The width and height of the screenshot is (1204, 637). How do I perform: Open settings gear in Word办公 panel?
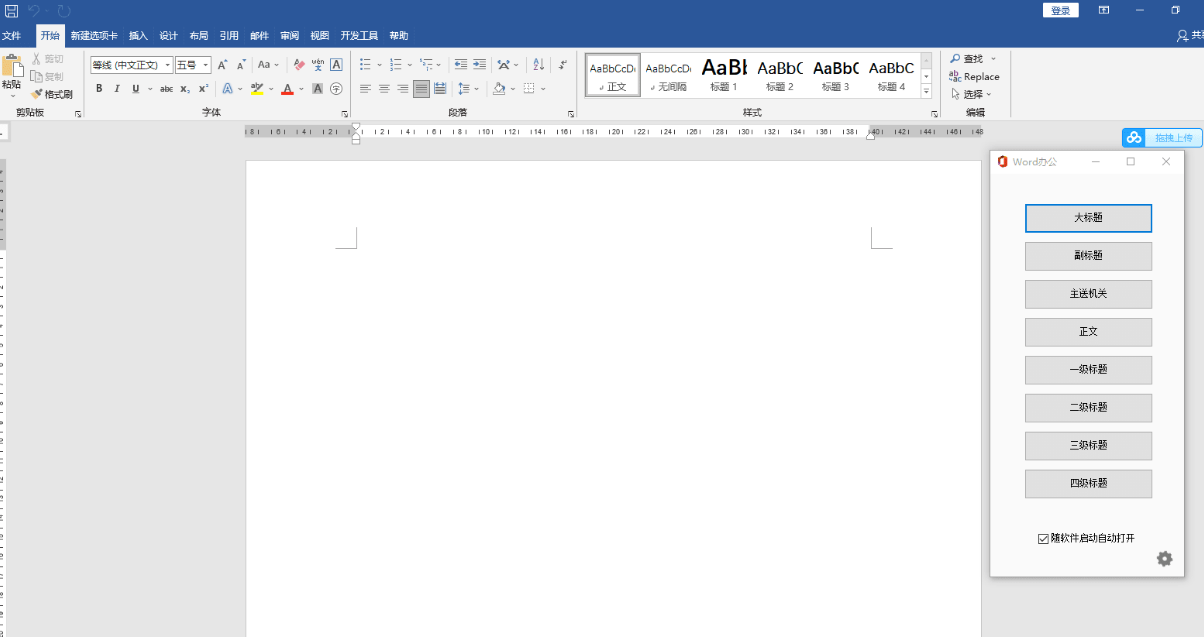tap(1164, 559)
